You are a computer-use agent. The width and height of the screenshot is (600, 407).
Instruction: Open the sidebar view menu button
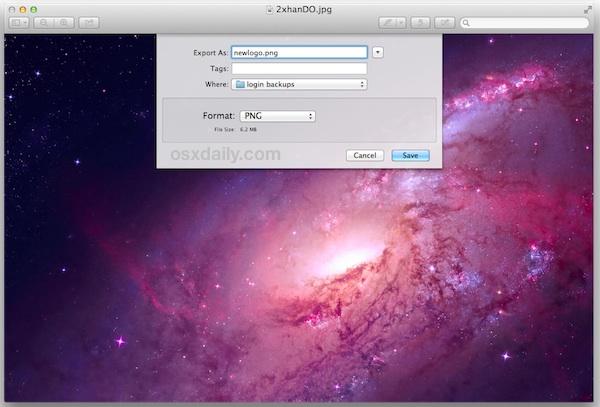pyautogui.click(x=19, y=23)
